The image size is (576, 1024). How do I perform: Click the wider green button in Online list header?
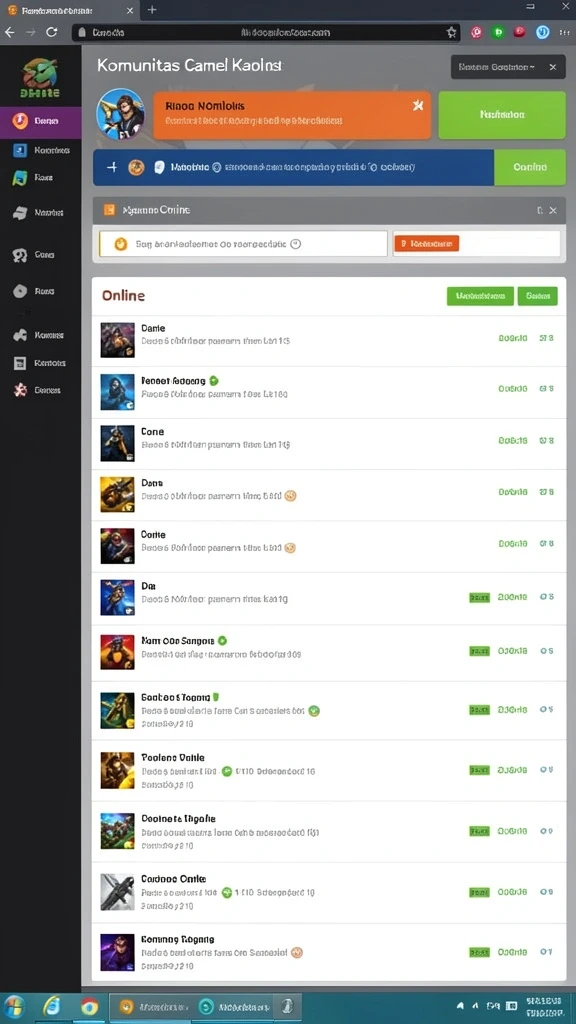click(x=480, y=296)
